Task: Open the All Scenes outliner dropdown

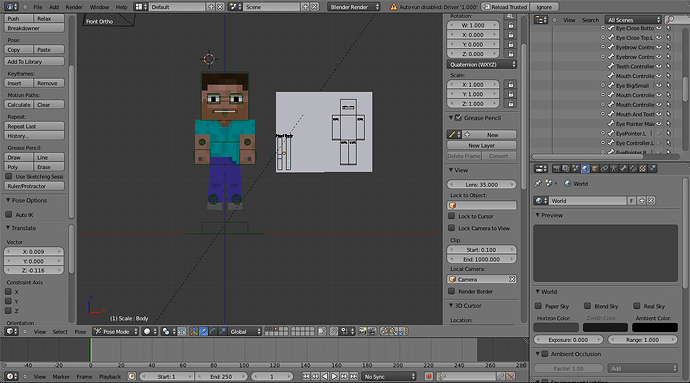Action: (x=633, y=20)
